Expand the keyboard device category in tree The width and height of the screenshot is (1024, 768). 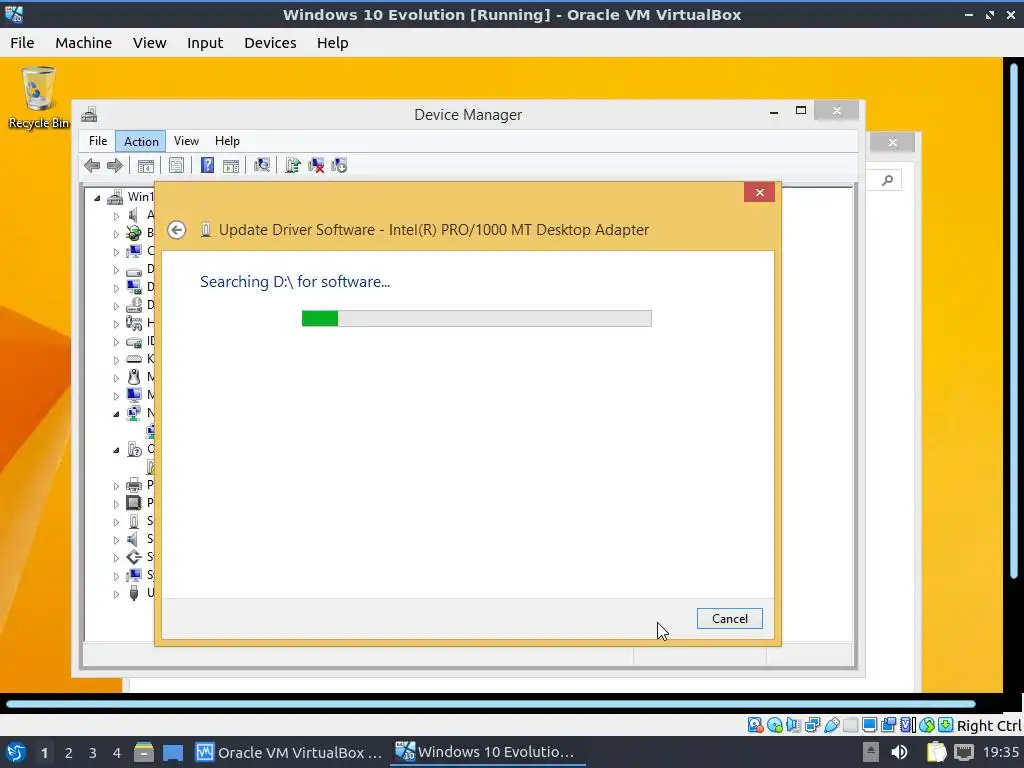click(116, 360)
